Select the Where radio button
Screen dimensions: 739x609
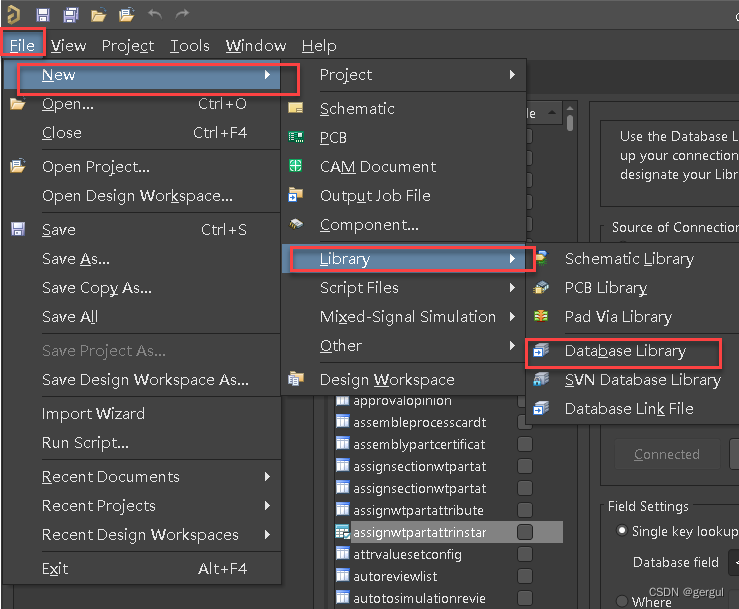click(622, 601)
